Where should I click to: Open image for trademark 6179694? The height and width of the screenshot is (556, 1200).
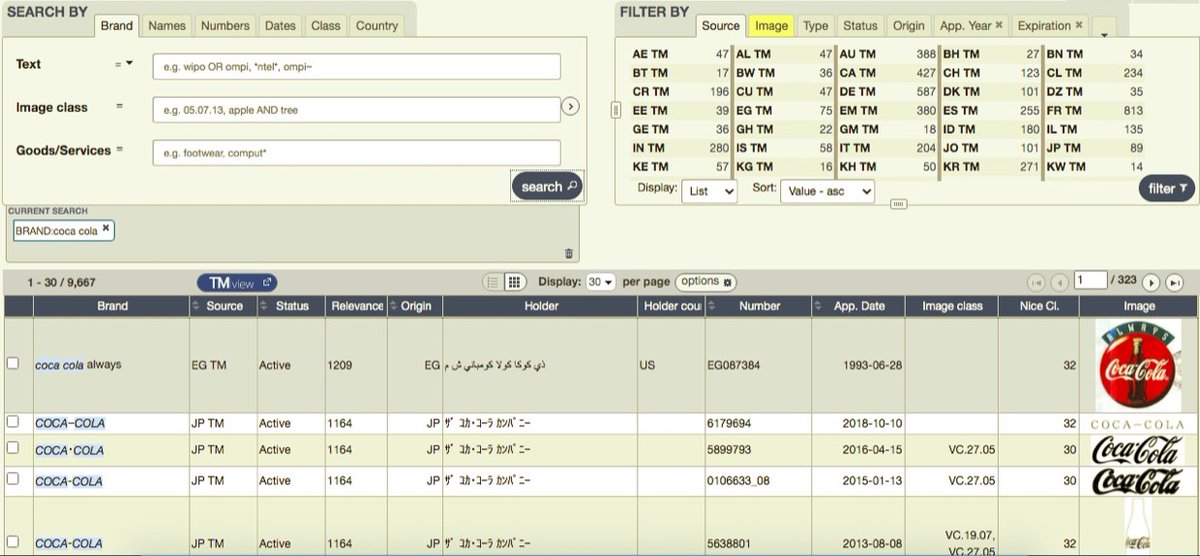click(1138, 424)
